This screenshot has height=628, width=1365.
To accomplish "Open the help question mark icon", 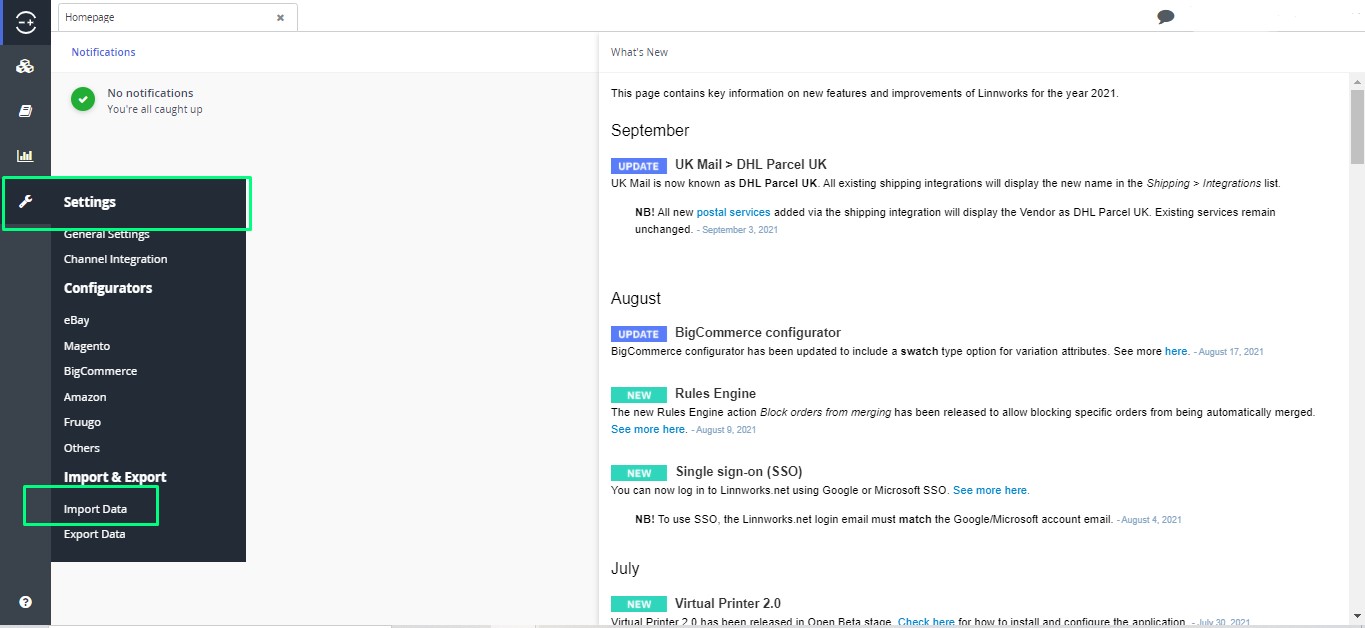I will click(25, 602).
